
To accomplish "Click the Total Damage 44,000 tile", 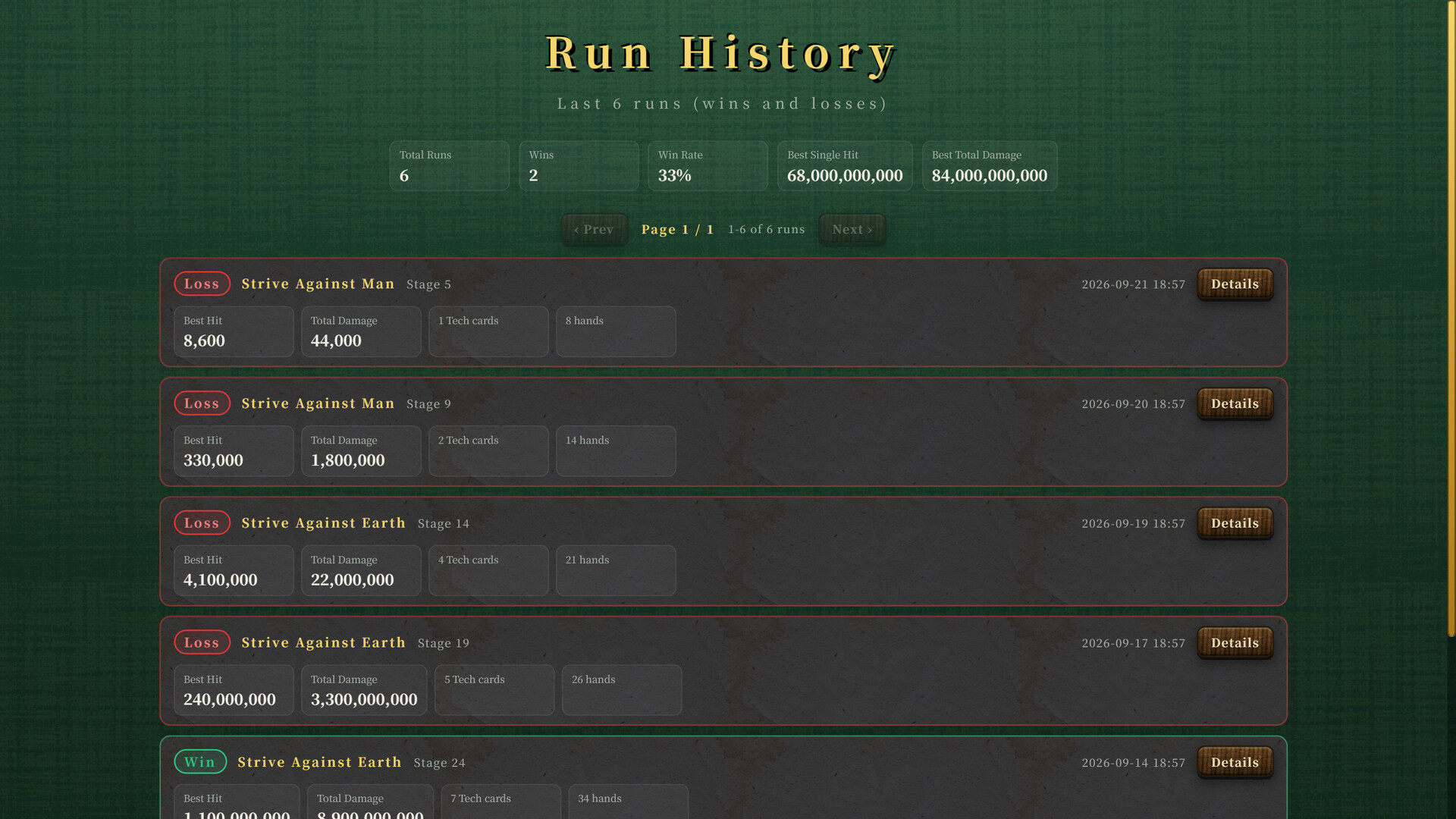I will [361, 331].
